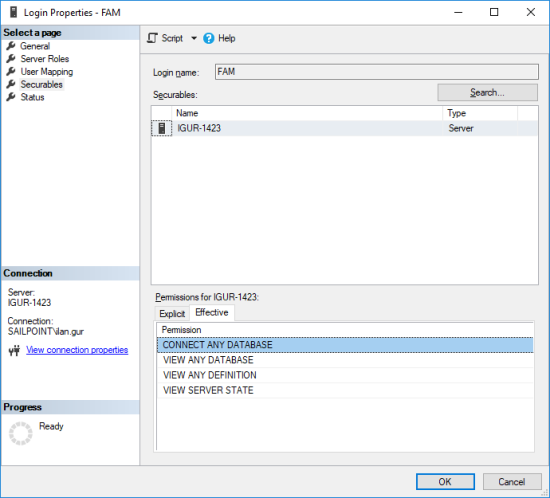Click the blue Help question mark icon
The width and height of the screenshot is (550, 498).
tap(208, 38)
